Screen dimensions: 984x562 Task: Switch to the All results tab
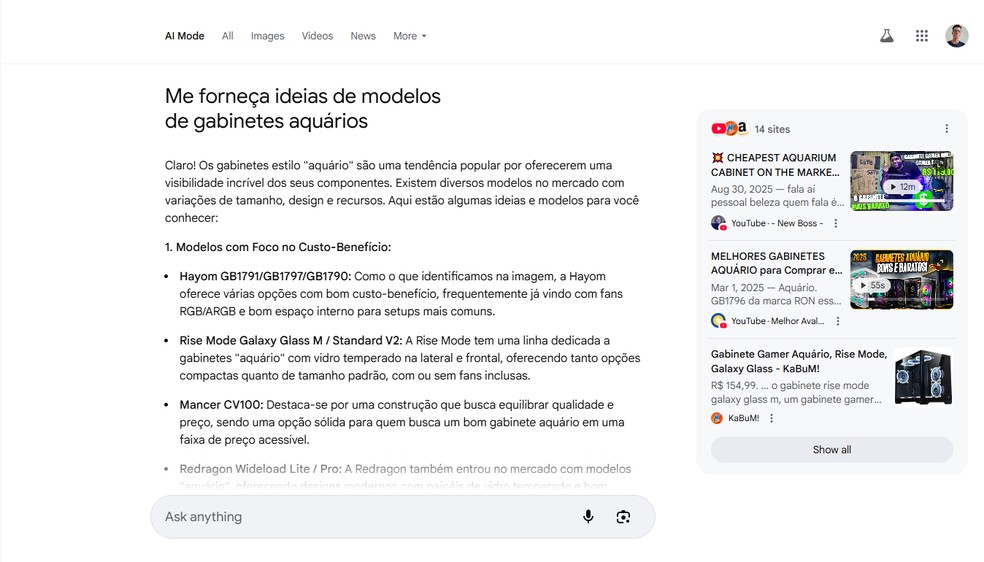[227, 36]
